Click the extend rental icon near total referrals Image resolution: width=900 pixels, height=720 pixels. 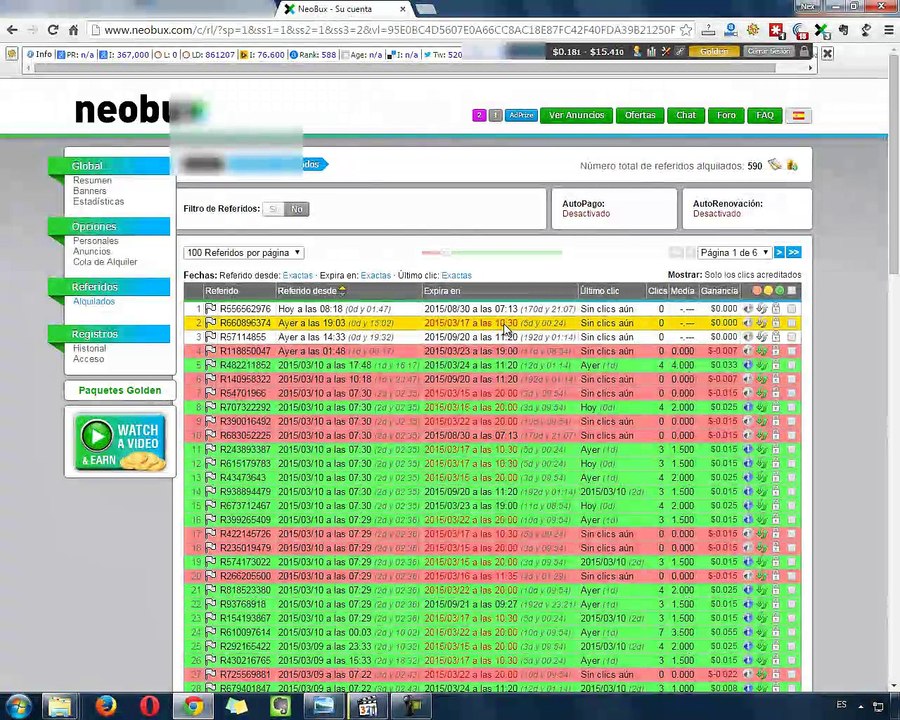(x=775, y=165)
